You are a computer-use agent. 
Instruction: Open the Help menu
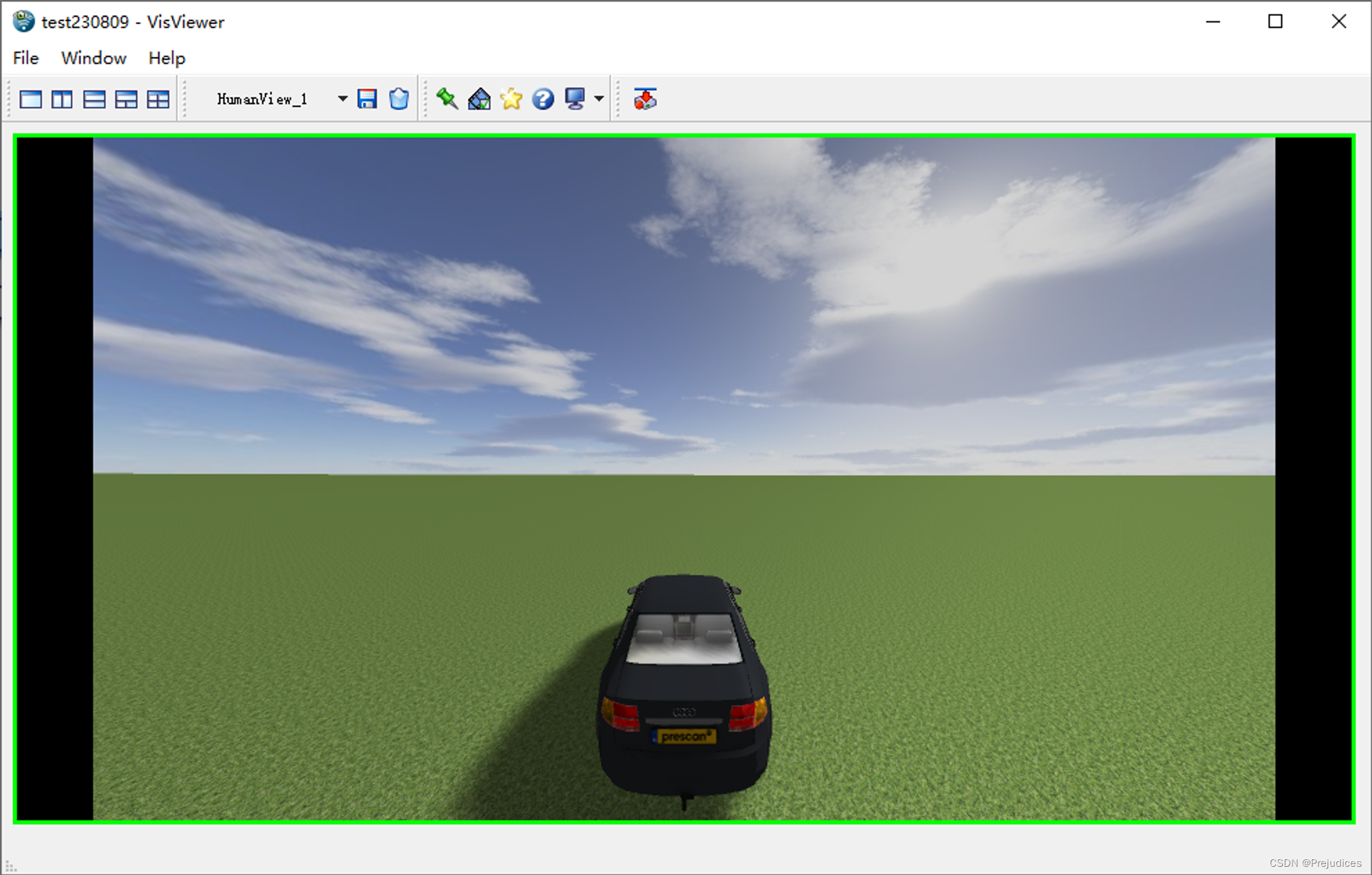coord(167,58)
